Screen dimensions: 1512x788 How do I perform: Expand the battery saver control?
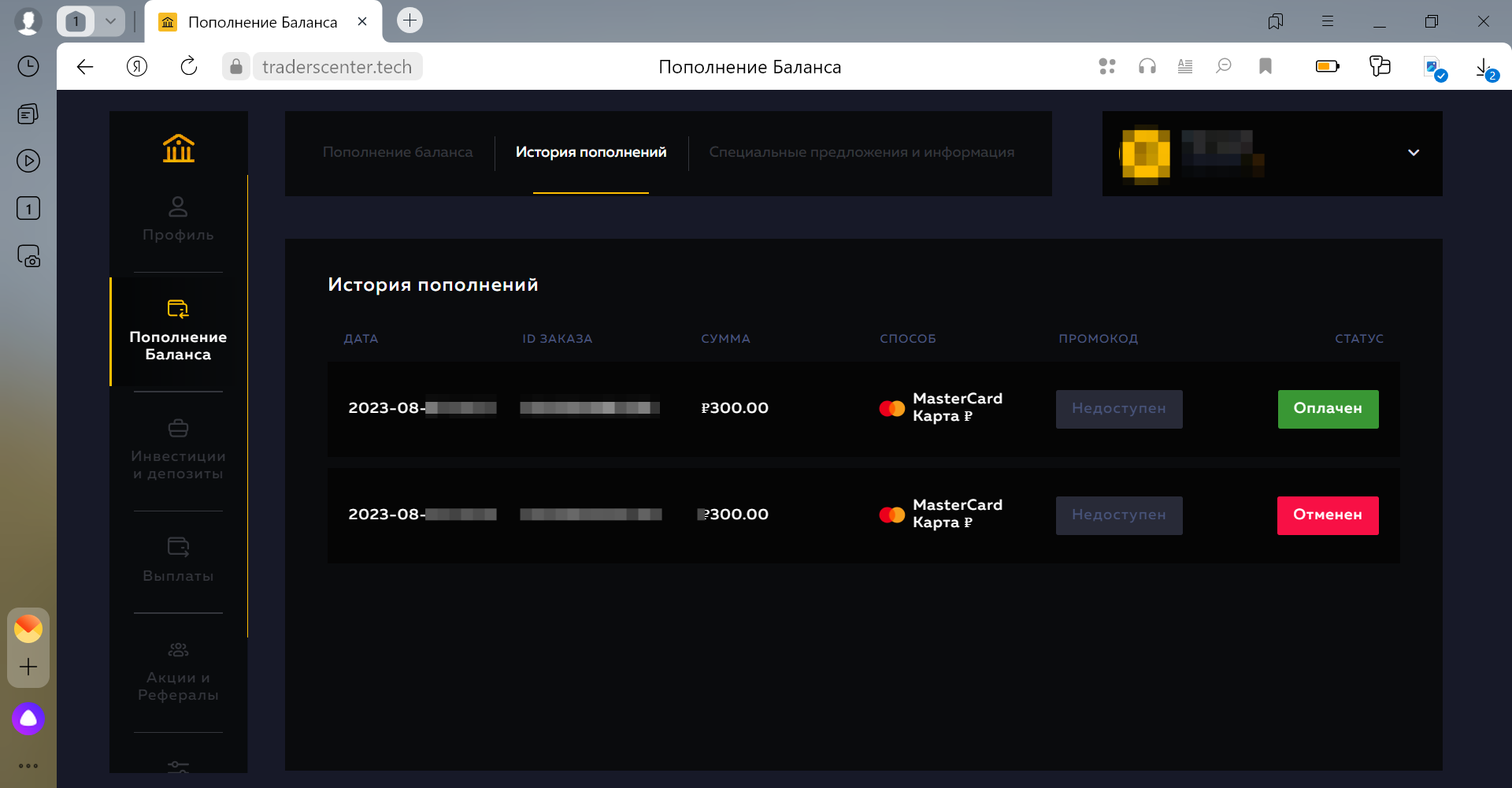[1328, 66]
